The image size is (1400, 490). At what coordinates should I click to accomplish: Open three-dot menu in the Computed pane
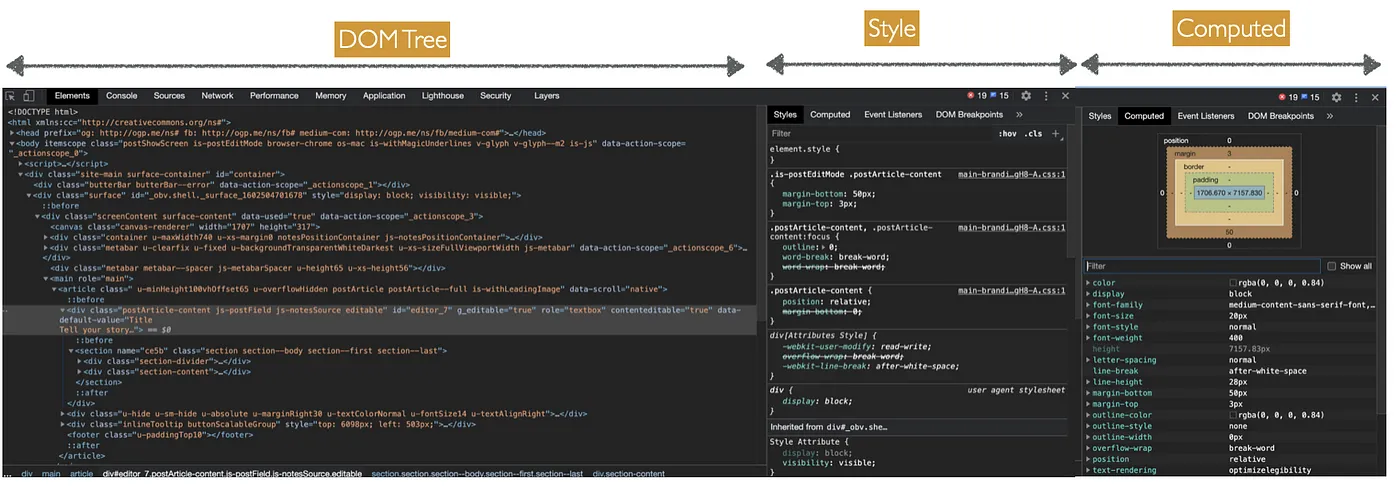click(x=1355, y=97)
